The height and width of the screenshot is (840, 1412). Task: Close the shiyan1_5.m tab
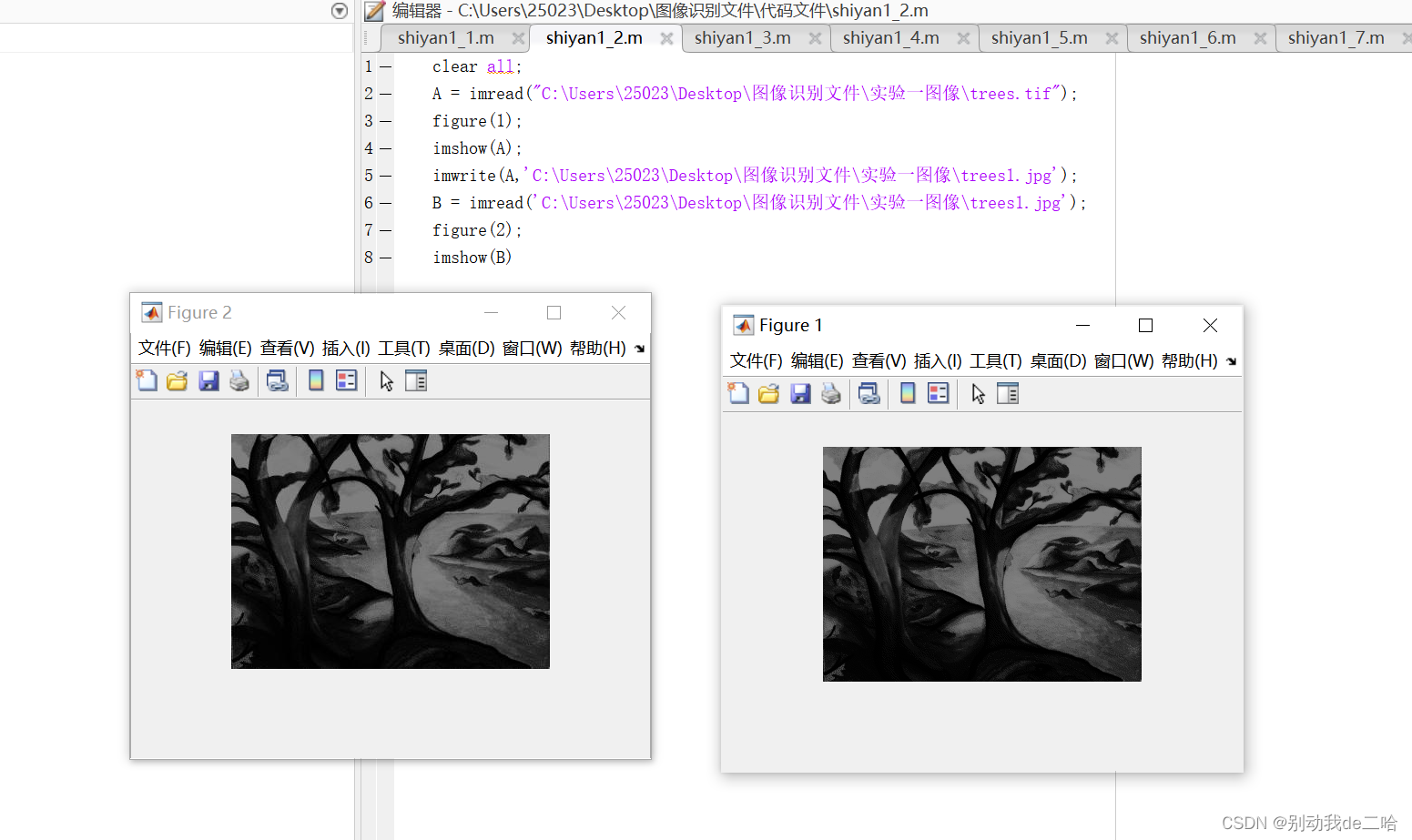(1112, 38)
